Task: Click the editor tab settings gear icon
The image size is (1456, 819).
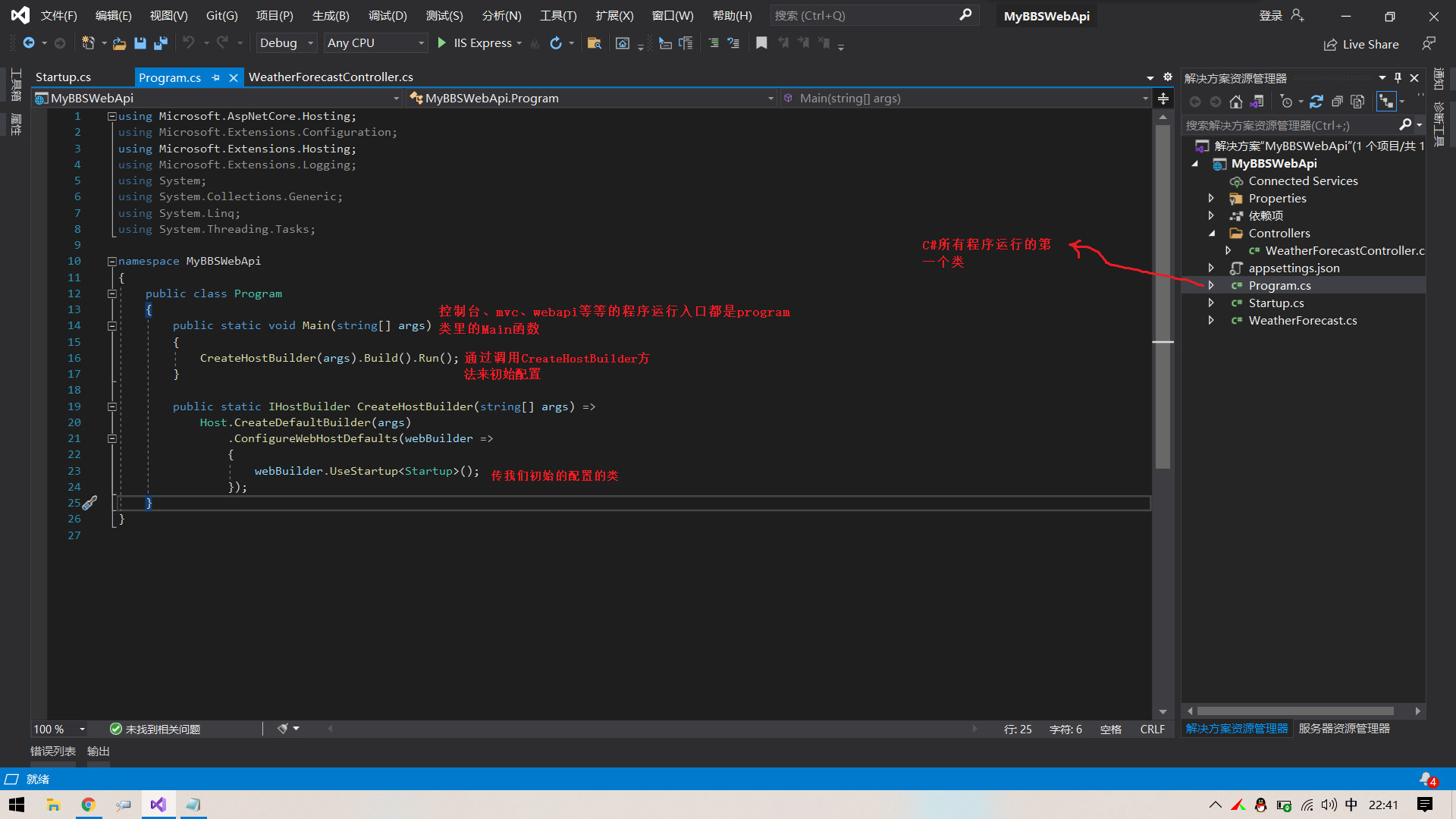Action: pos(1168,77)
